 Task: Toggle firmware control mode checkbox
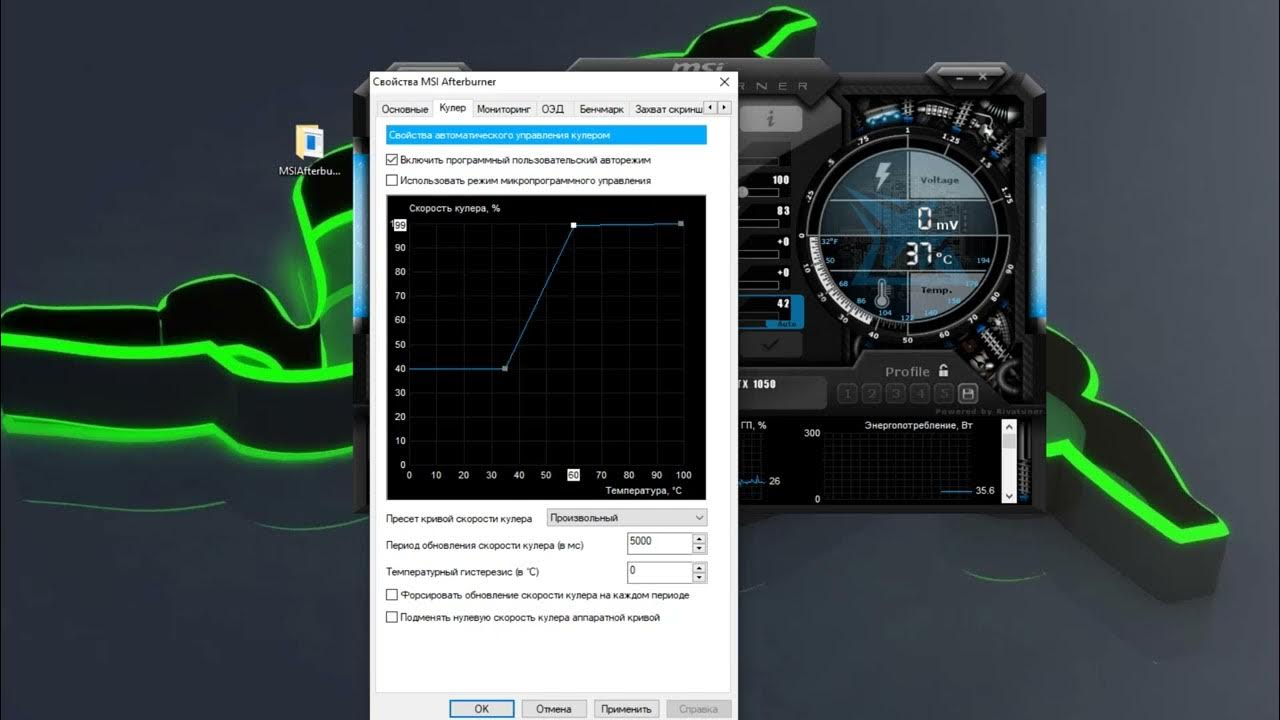[392, 180]
